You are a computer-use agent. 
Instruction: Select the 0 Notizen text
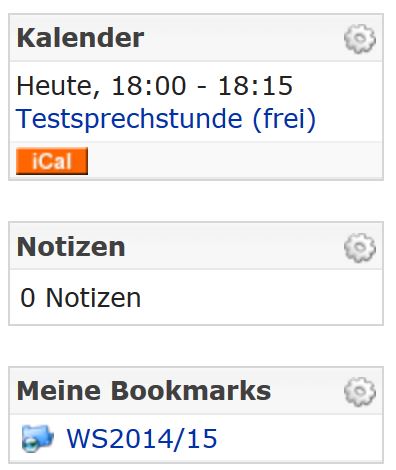point(80,298)
